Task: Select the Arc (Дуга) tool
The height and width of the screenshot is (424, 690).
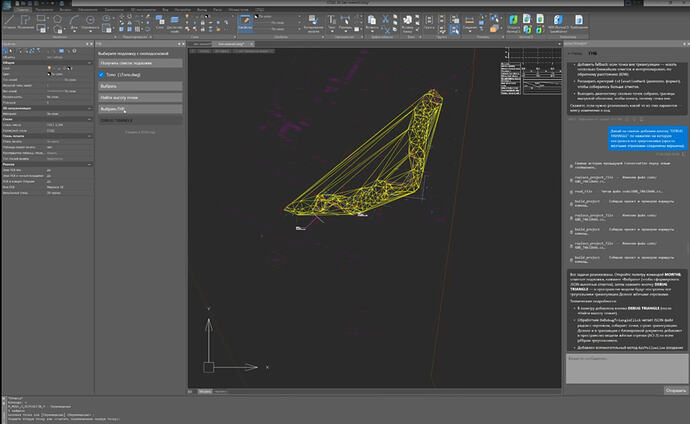Action: 74,21
